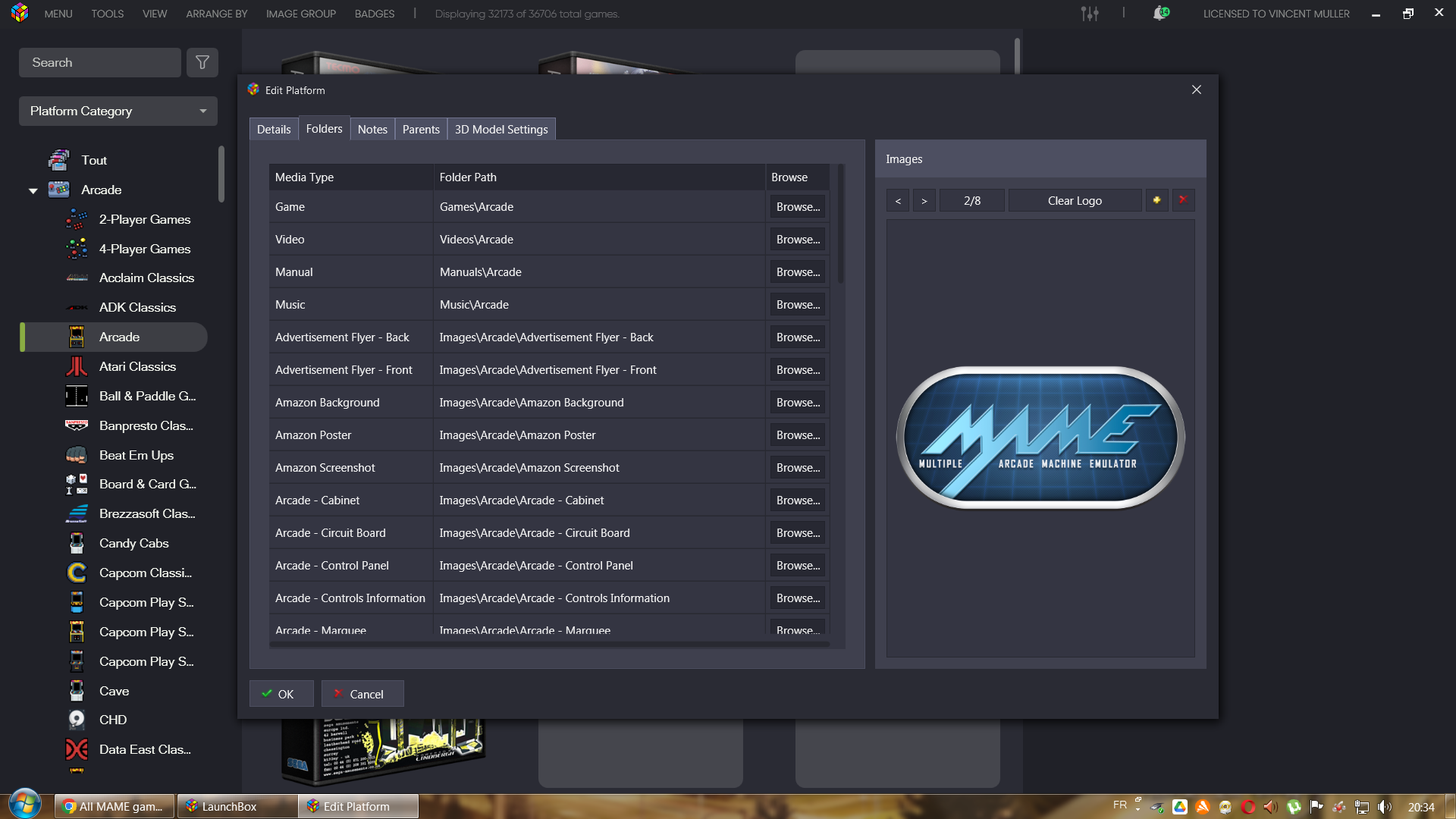
Task: Click the Games\Arcade folder path cell
Action: click(x=599, y=206)
